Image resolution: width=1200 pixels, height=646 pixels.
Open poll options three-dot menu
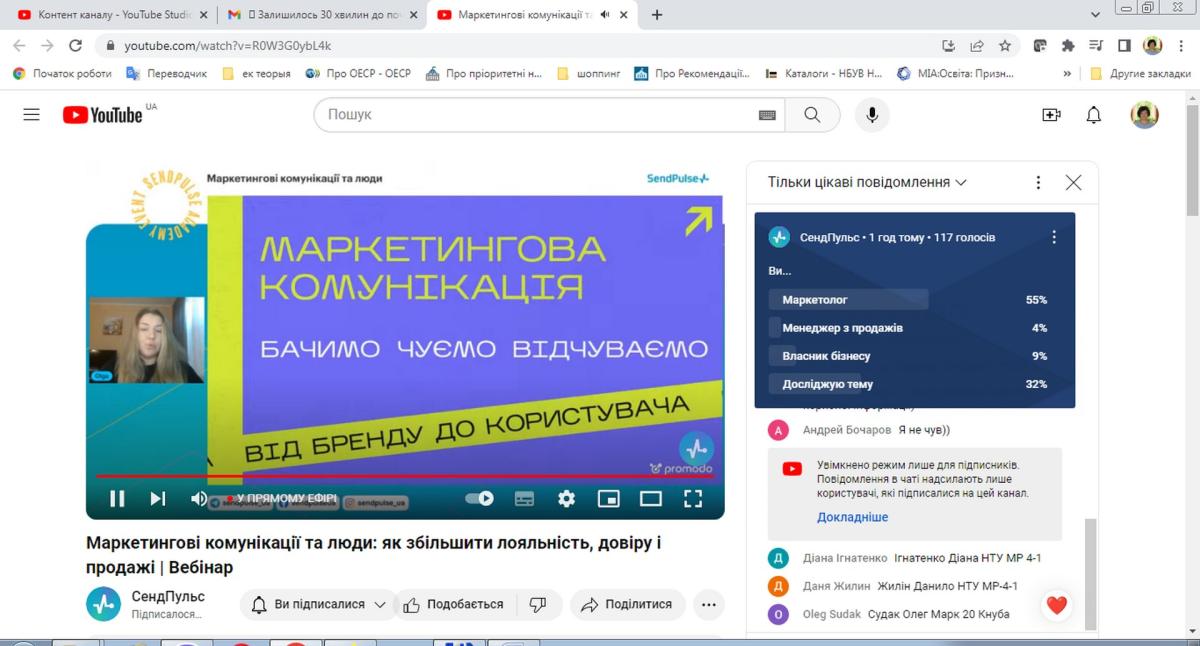(1053, 238)
